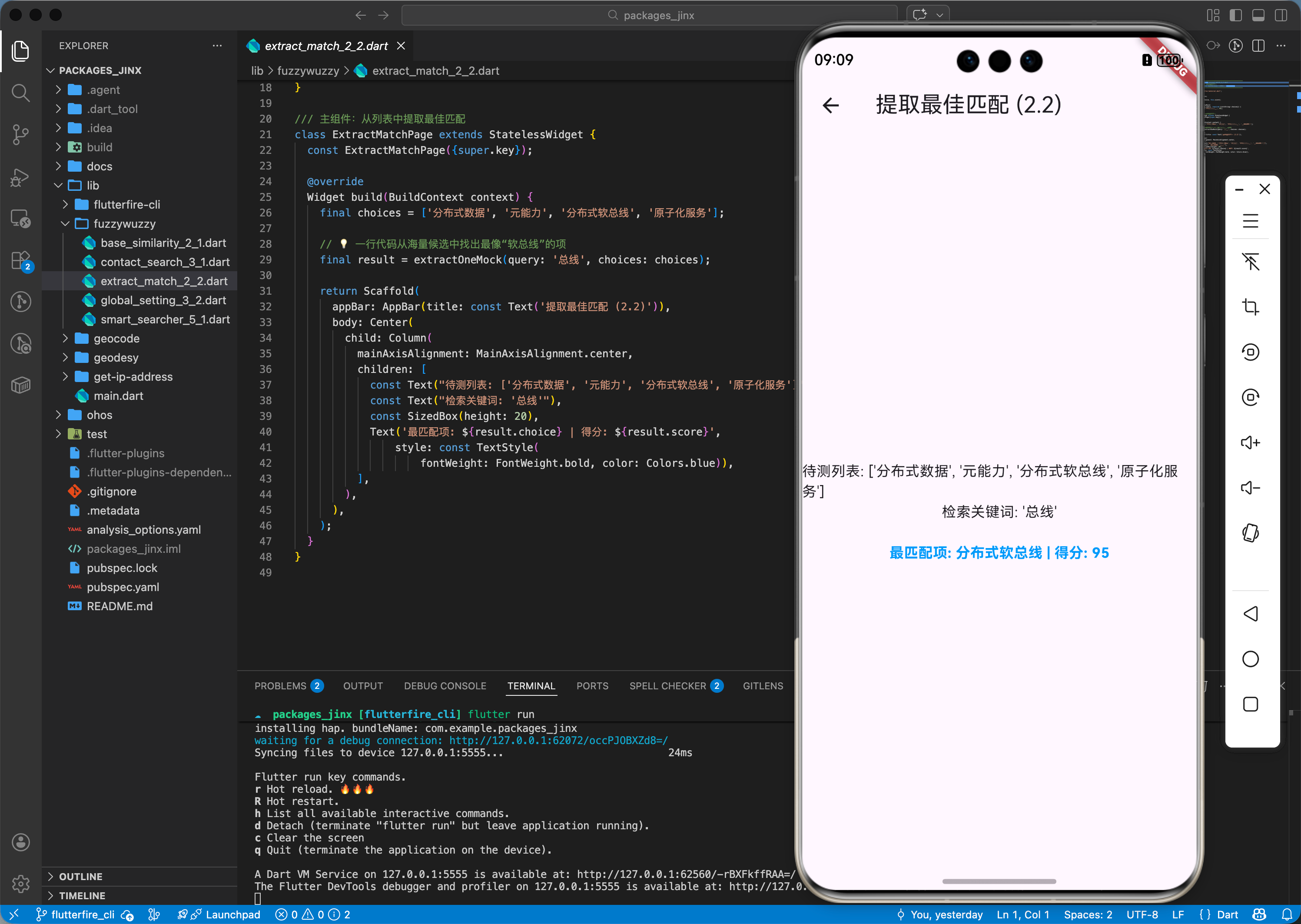Click the debug connection URL link
The height and width of the screenshot is (924, 1301).
pyautogui.click(x=558, y=740)
